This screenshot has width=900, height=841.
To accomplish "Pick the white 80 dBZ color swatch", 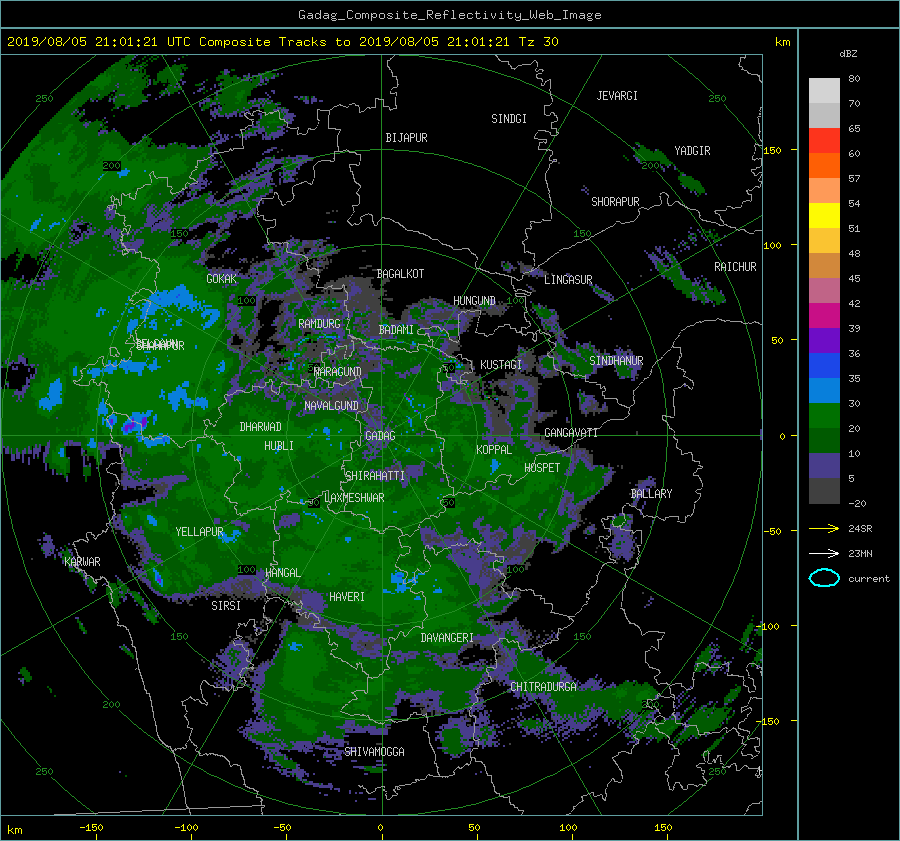I will click(824, 91).
